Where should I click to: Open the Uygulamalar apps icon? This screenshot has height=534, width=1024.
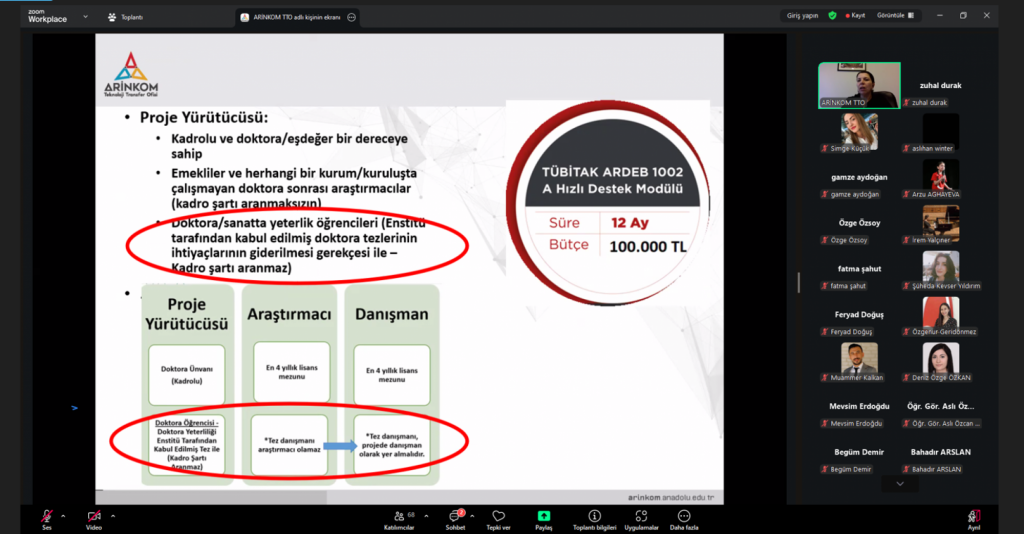click(640, 516)
